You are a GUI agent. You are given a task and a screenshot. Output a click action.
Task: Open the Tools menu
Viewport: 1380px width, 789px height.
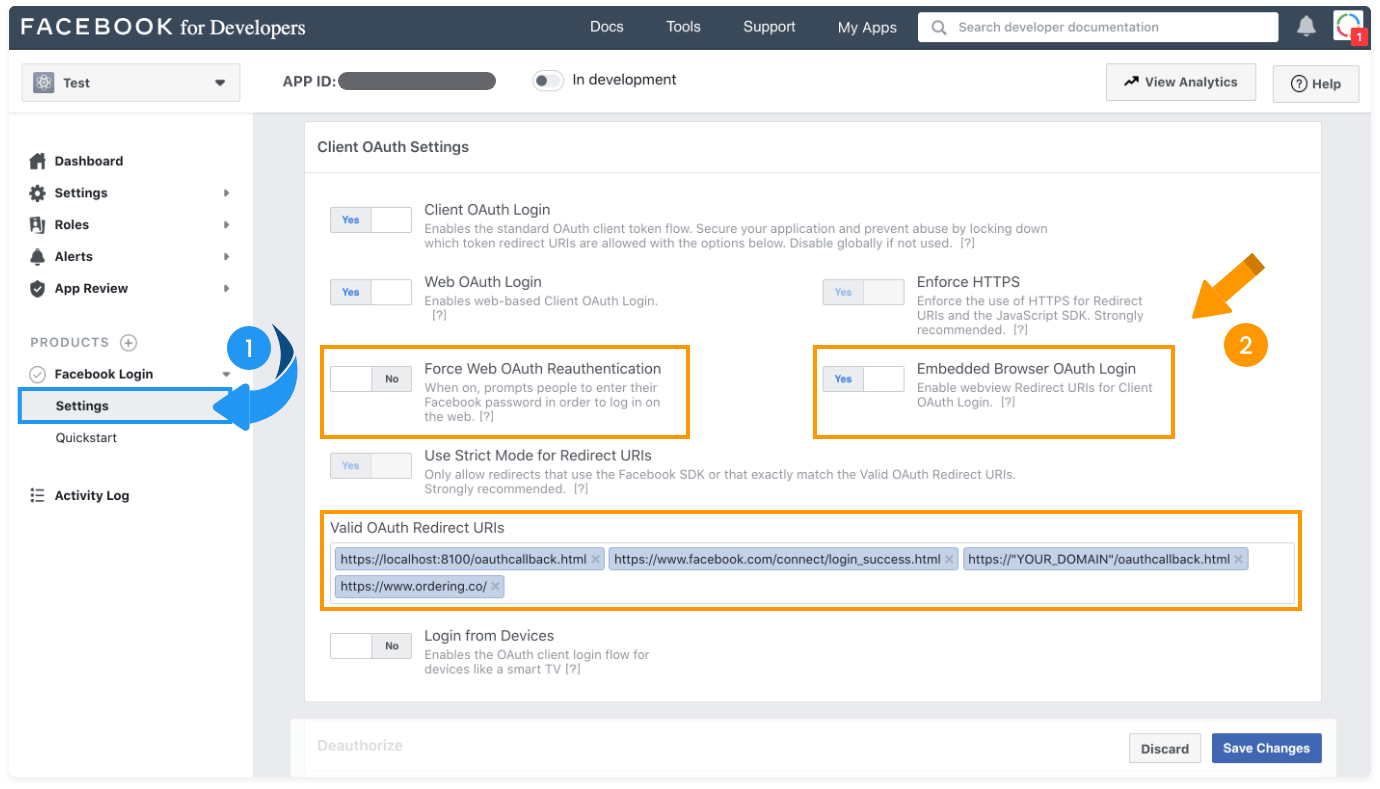click(684, 27)
